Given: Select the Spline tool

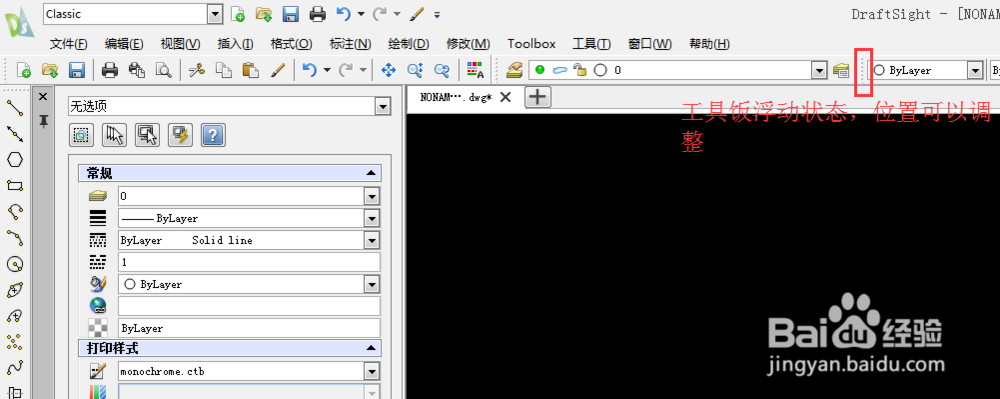Looking at the screenshot, I should pos(15,368).
